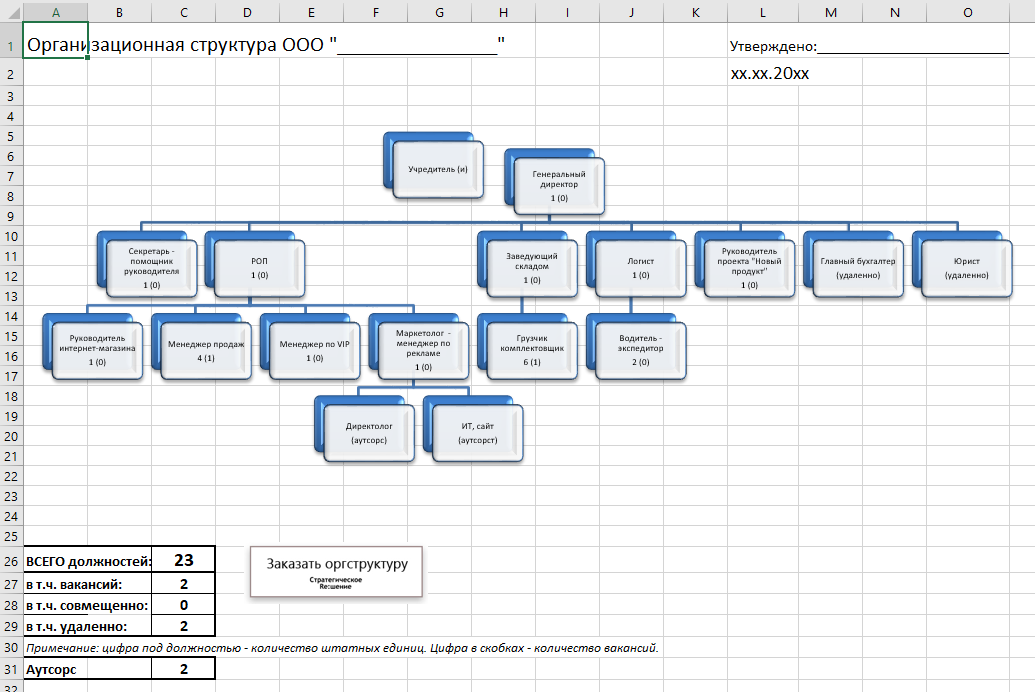
Task: Click the vacancies value cell C27
Action: [x=184, y=584]
